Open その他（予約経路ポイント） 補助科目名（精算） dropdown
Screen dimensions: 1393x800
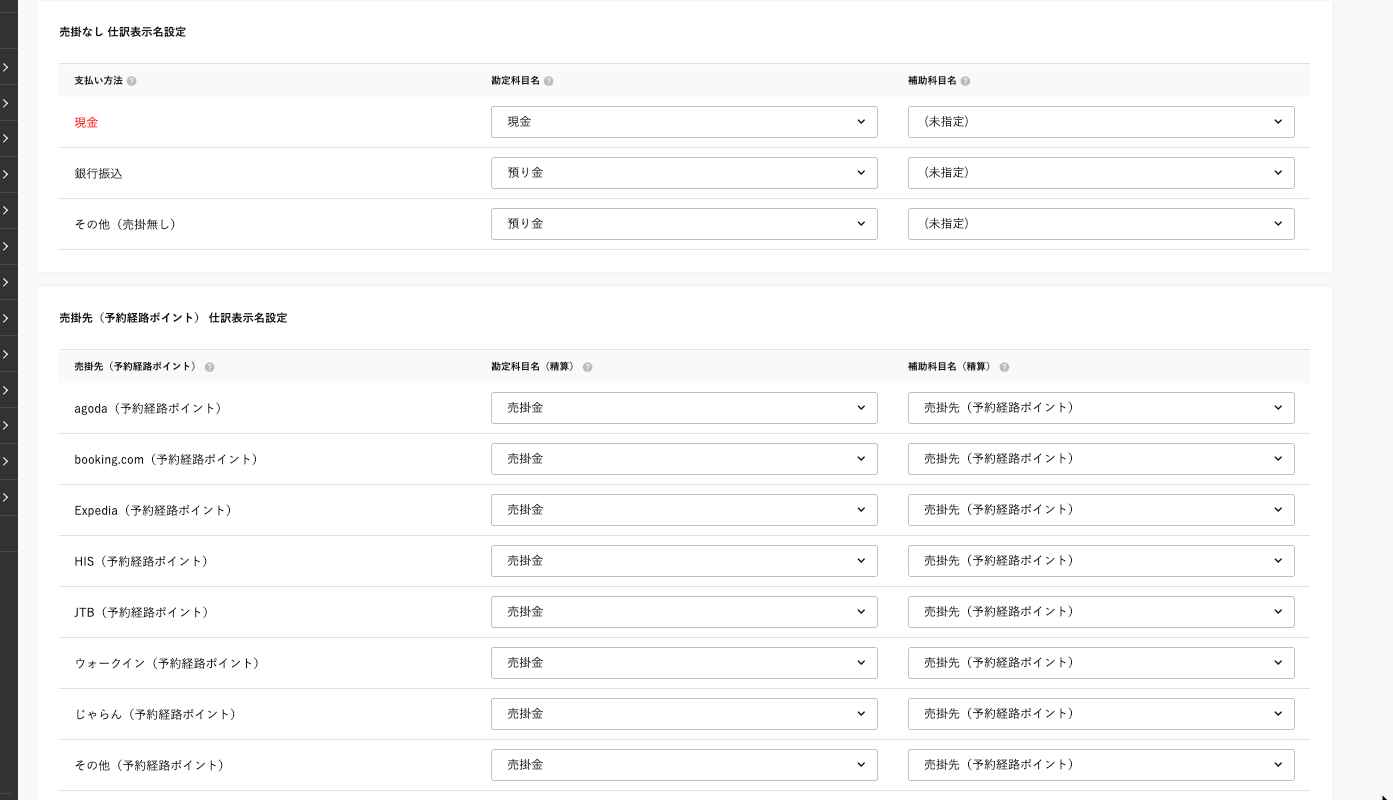tap(1100, 765)
